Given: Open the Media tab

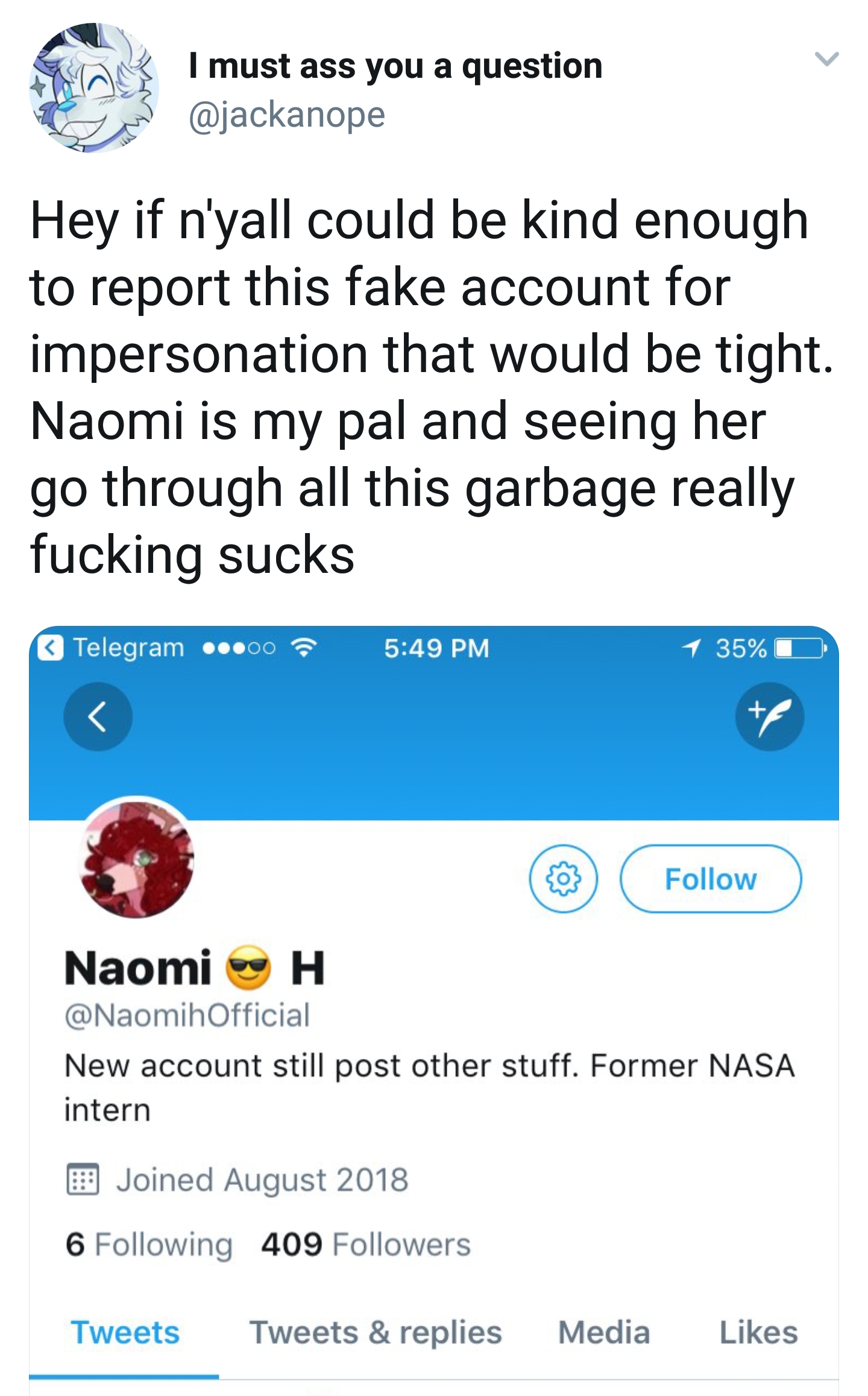Looking at the screenshot, I should [603, 1333].
